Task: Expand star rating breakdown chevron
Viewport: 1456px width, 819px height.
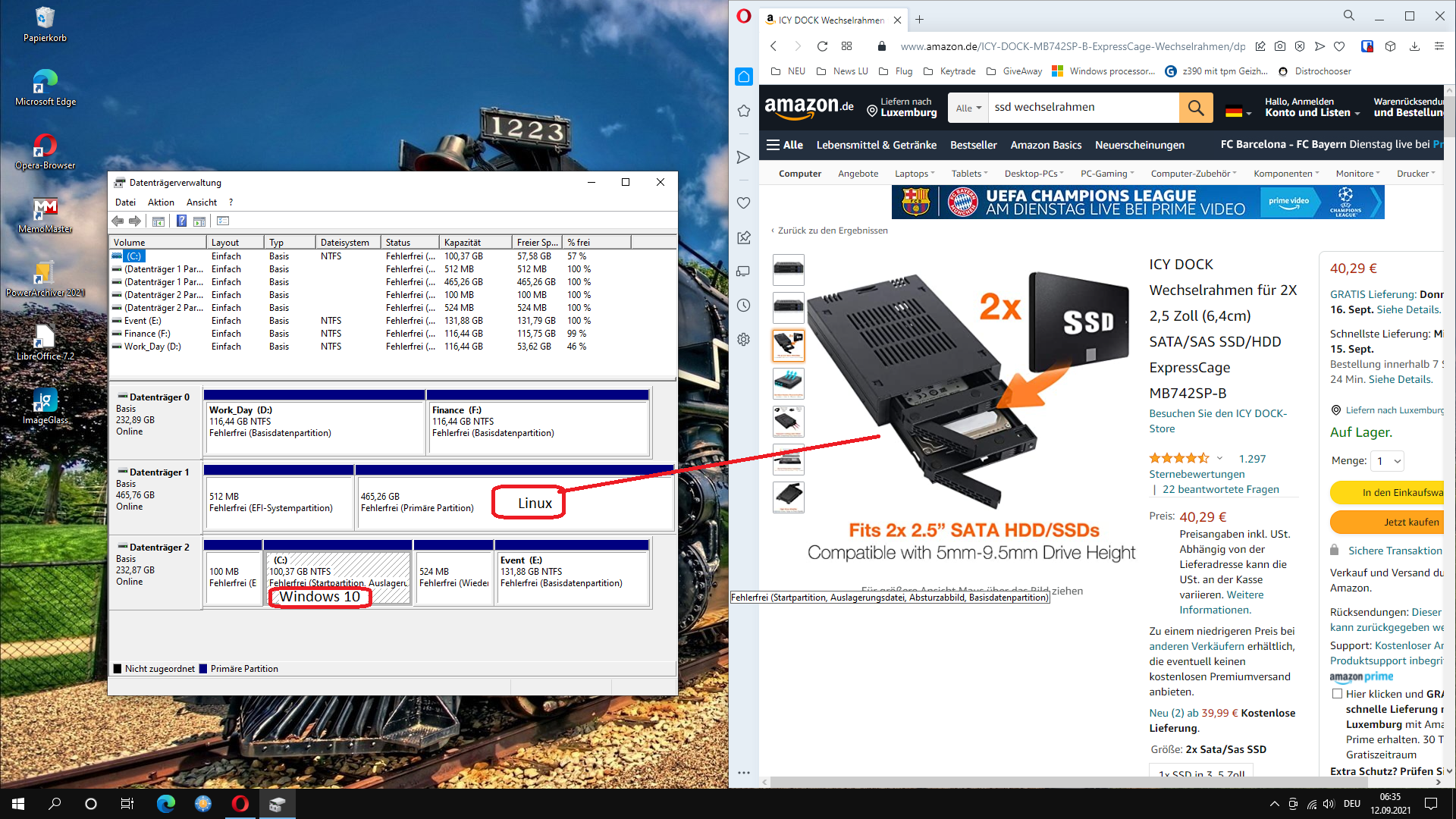Action: [x=1219, y=458]
